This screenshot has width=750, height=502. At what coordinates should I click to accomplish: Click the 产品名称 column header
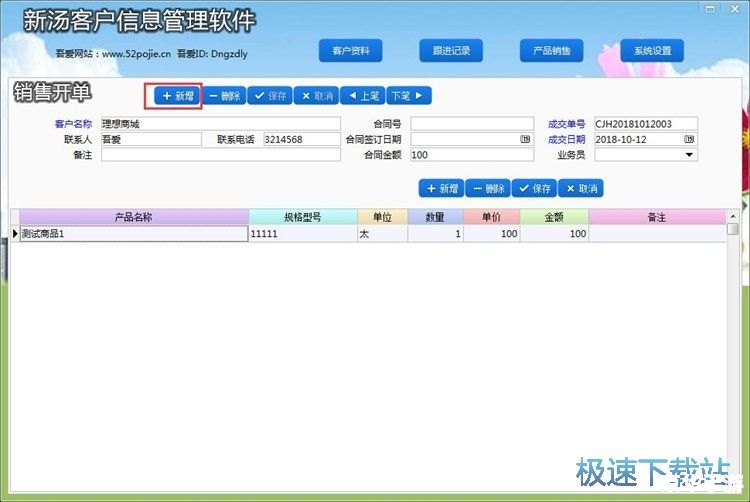(134, 217)
